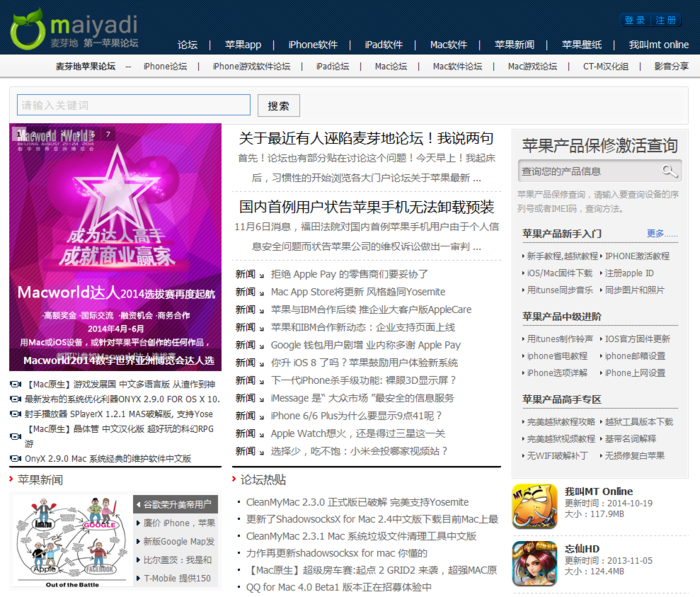Click the maiyadi green apple logo

[27, 29]
